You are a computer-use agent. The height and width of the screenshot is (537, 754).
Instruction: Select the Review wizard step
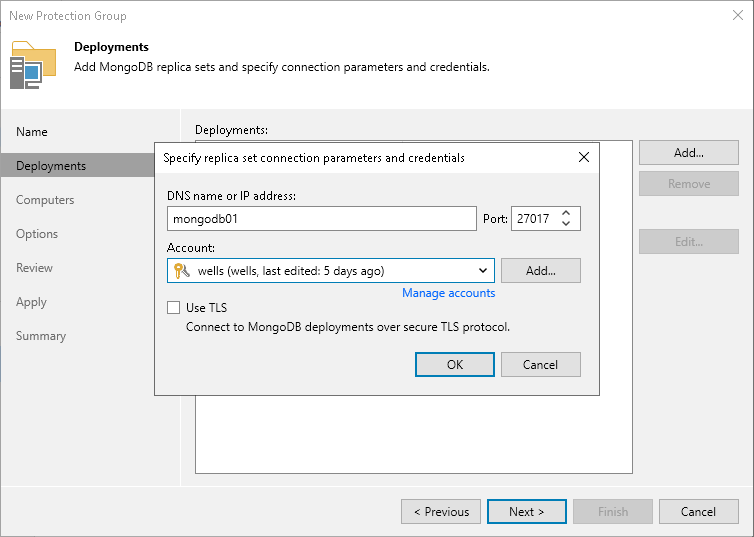click(x=34, y=268)
